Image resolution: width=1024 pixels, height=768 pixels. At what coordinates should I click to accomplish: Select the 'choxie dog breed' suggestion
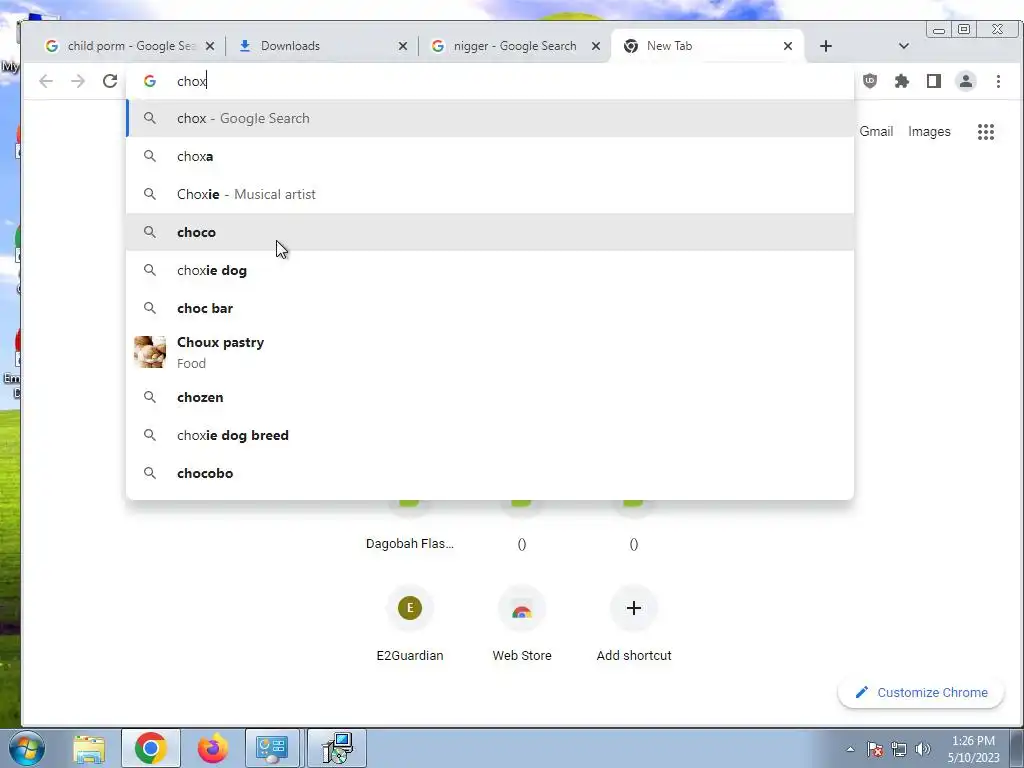click(490, 435)
